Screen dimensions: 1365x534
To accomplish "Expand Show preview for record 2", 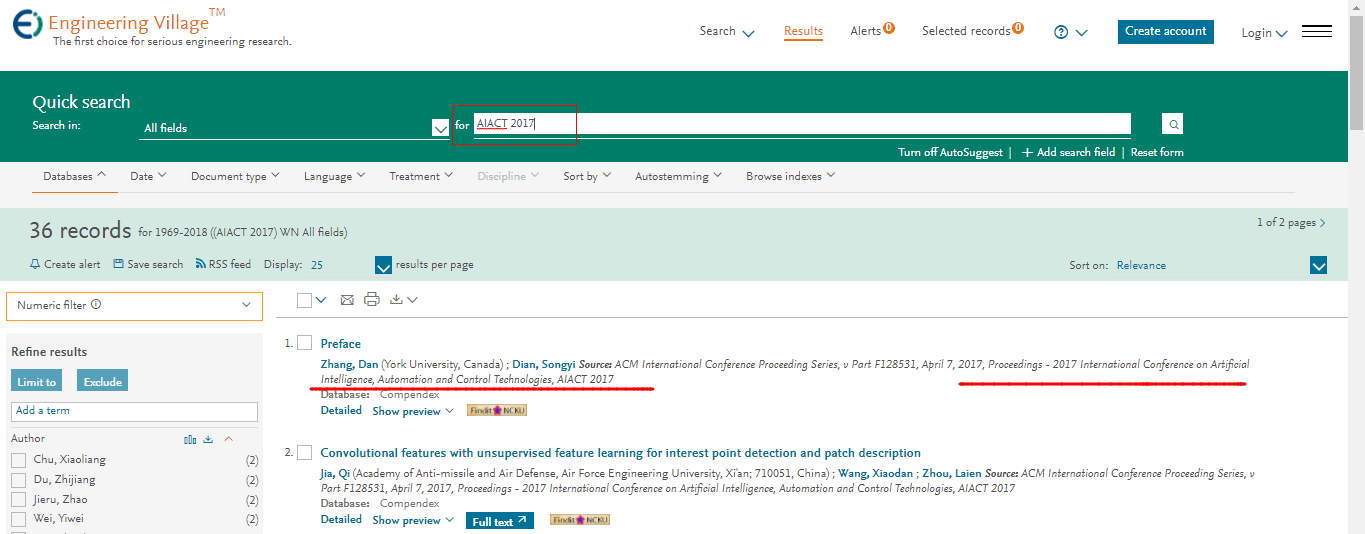I will coord(413,520).
